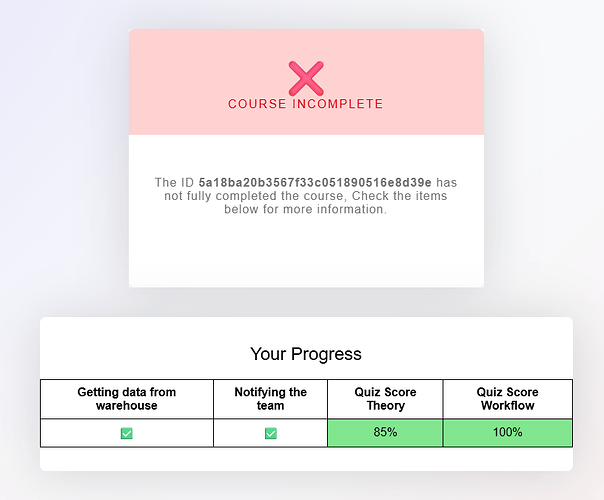The image size is (604, 500).
Task: Click the blank area under the progress table
Action: pyautogui.click(x=306, y=459)
